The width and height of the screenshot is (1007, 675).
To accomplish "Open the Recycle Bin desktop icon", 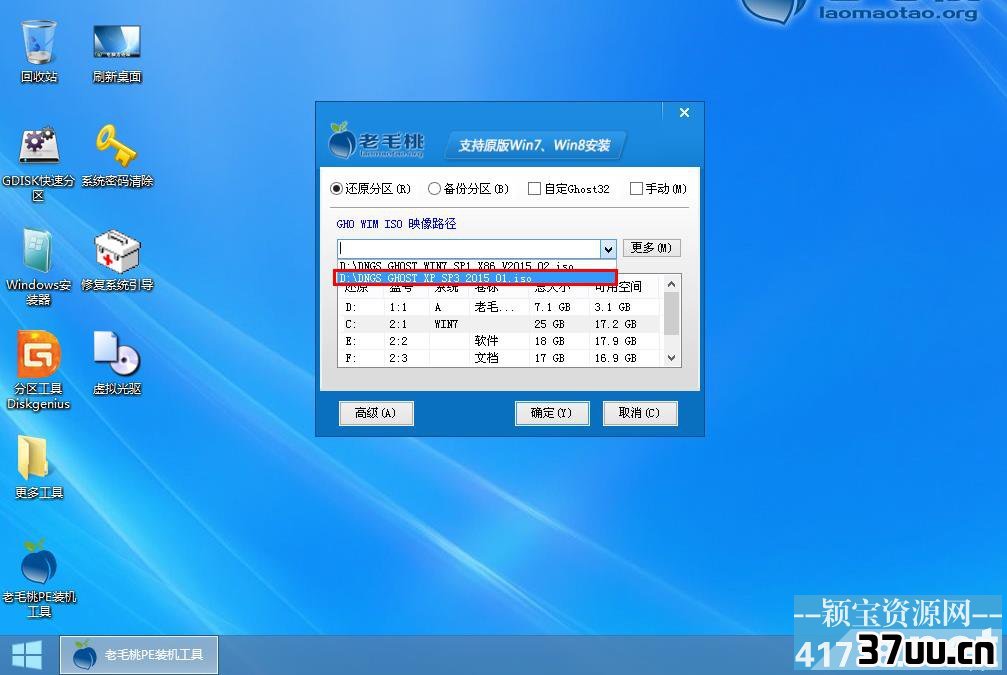I will pos(39,51).
